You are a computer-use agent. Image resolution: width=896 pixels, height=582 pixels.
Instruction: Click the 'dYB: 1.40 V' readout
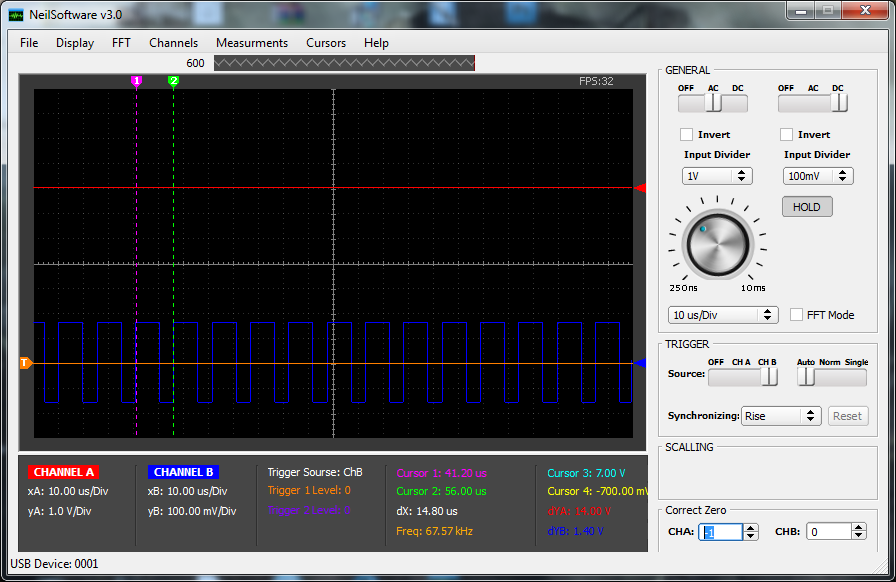[575, 531]
